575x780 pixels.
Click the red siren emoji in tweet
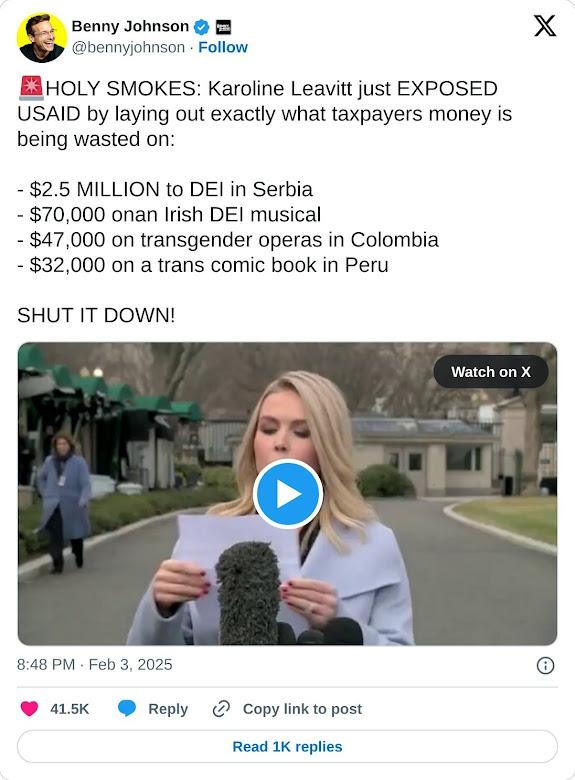pos(31,88)
